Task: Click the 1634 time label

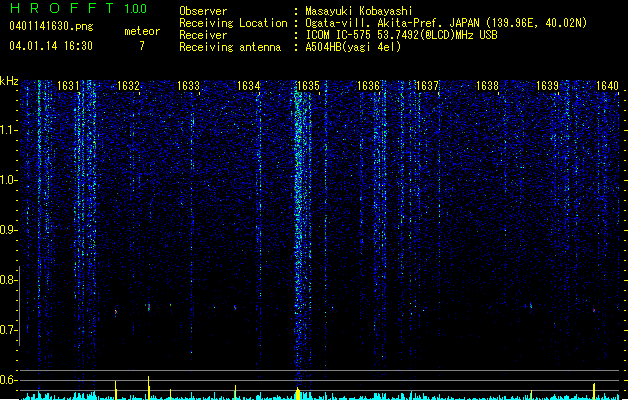Action: coord(248,86)
